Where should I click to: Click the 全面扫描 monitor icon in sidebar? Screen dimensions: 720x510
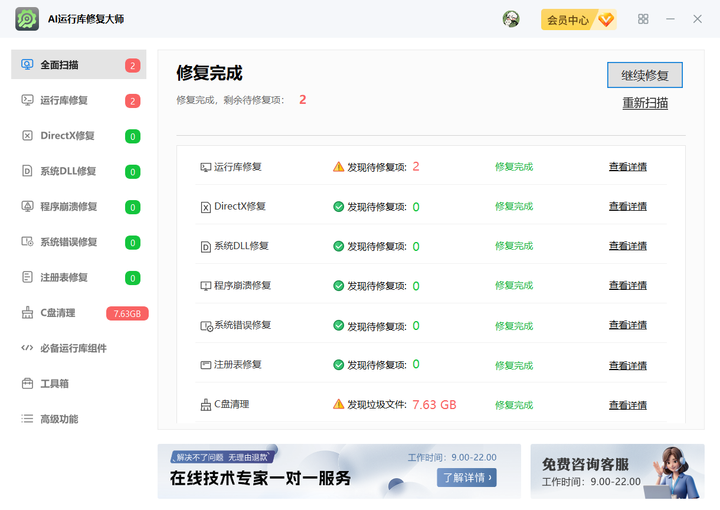(27, 64)
